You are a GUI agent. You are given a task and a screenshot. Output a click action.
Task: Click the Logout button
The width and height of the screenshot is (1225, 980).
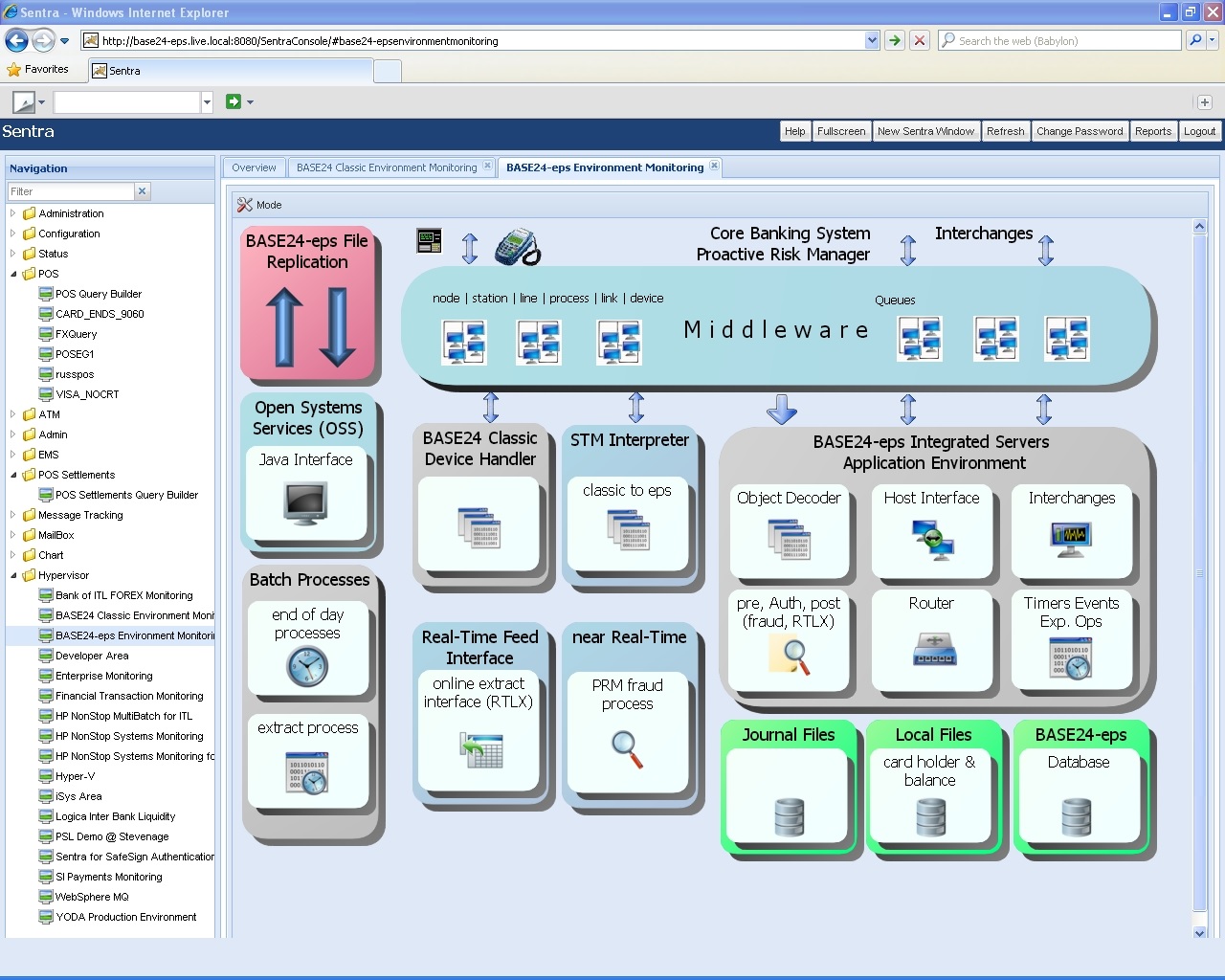coord(1199,131)
